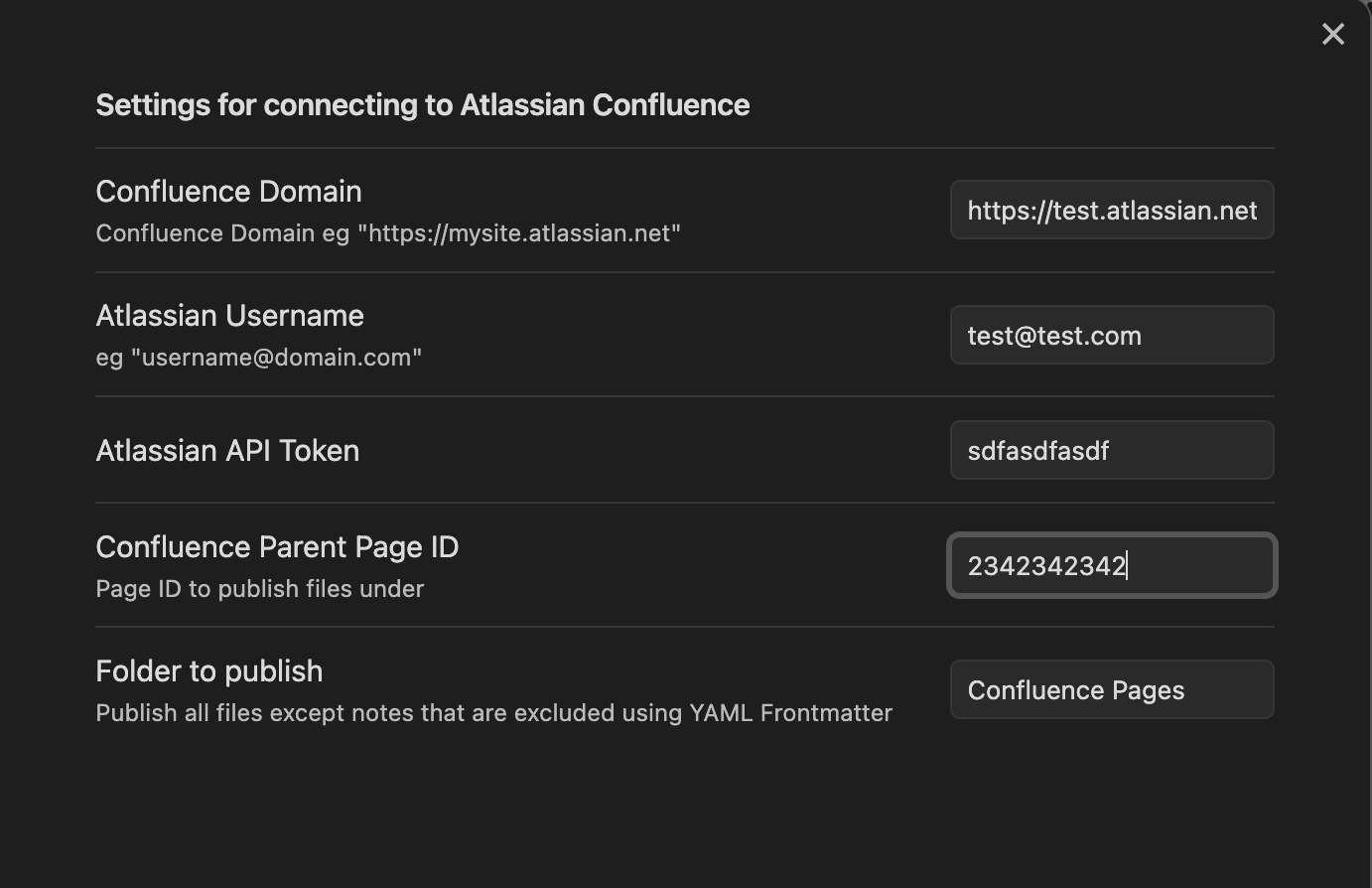Click the "username@domain.com" example text
Screen dimensions: 1372x888
(282, 358)
